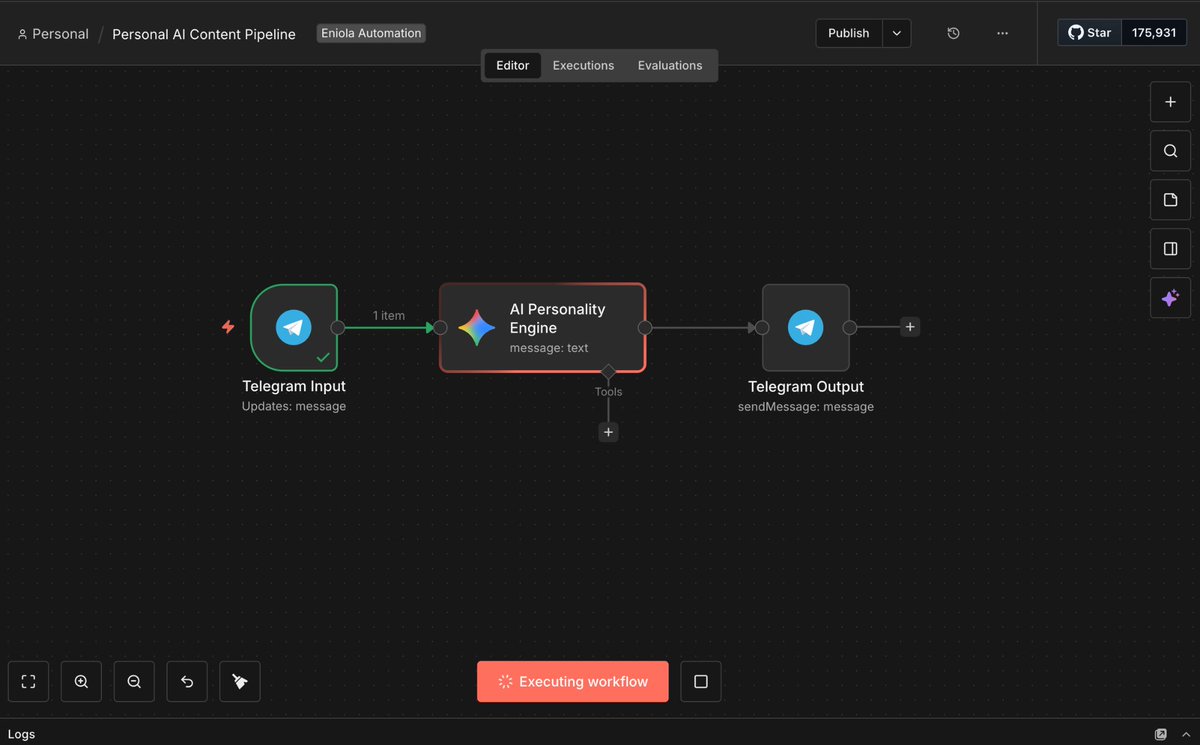Click the GitHub Star button
The height and width of the screenshot is (745, 1200).
click(1090, 33)
